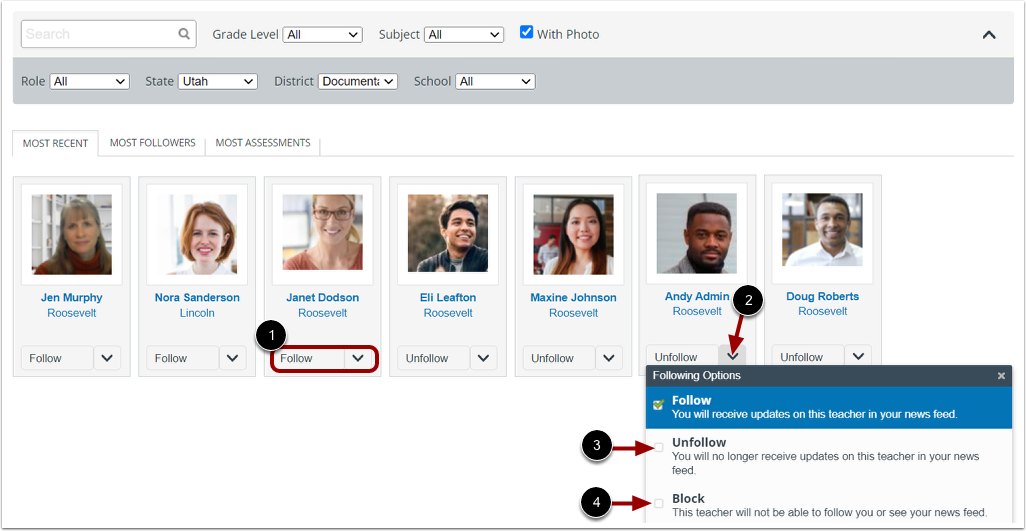This screenshot has height=531, width=1026.
Task: Switch to the Most Followers tab
Action: coord(152,143)
